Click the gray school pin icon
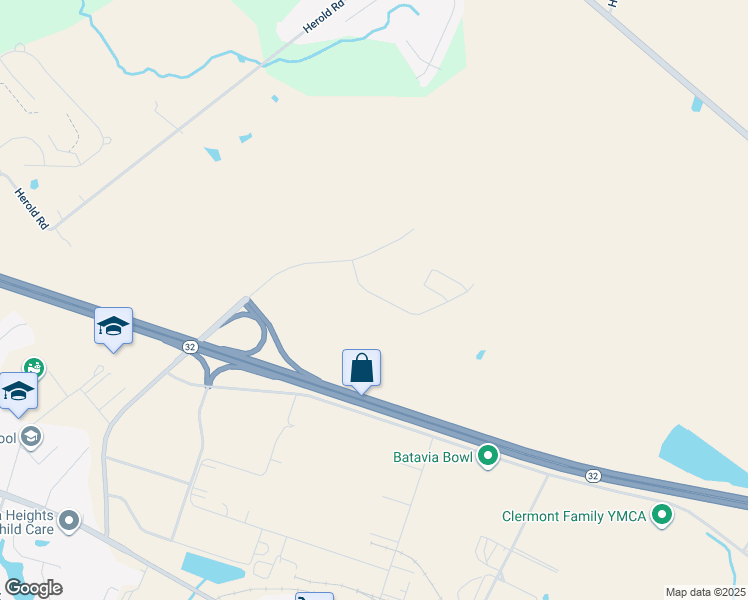 coord(31,437)
